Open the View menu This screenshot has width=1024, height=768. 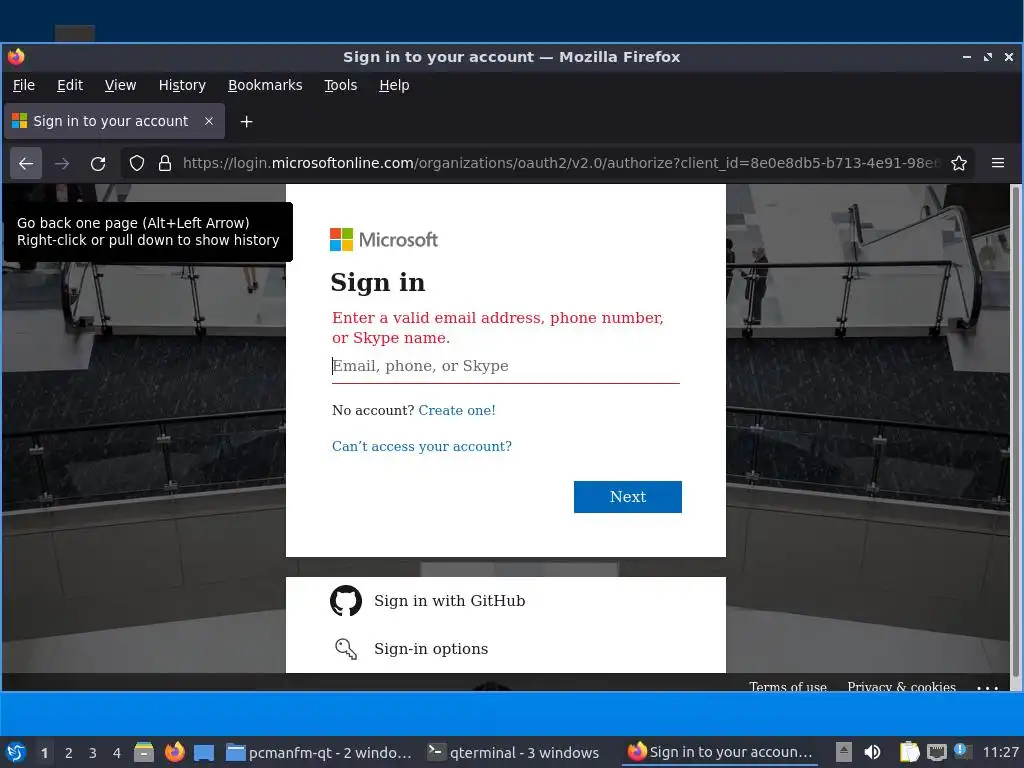coord(120,86)
